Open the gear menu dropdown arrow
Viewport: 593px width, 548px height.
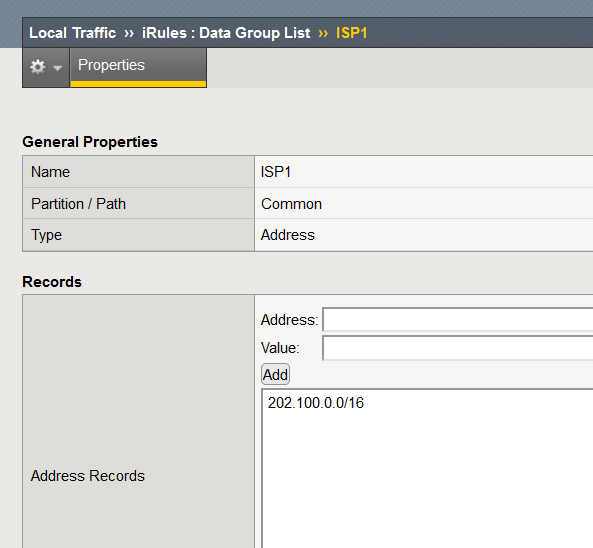pyautogui.click(x=57, y=68)
